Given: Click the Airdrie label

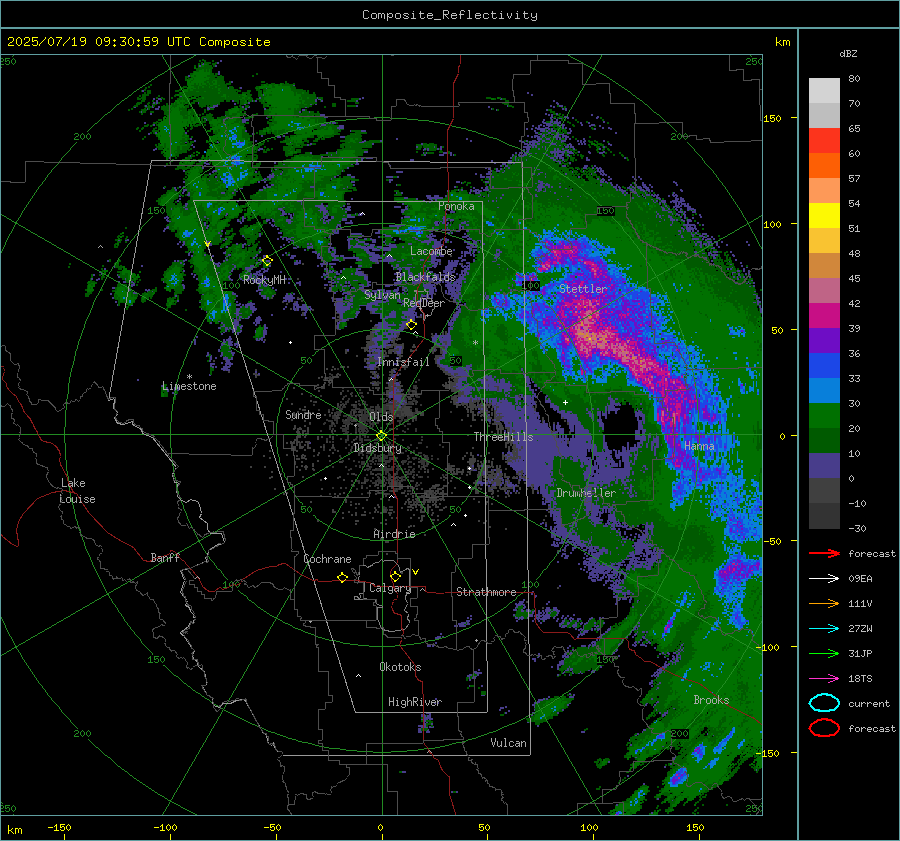Looking at the screenshot, I should coord(394,534).
